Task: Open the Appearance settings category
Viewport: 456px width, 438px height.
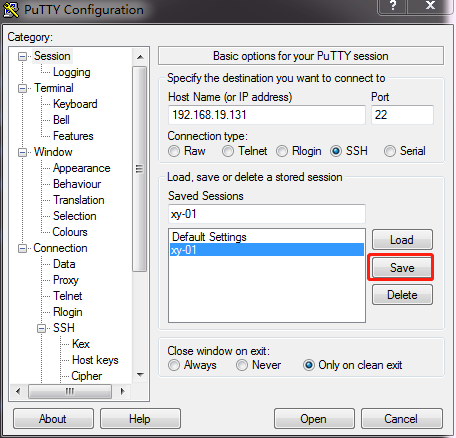Action: click(x=82, y=168)
